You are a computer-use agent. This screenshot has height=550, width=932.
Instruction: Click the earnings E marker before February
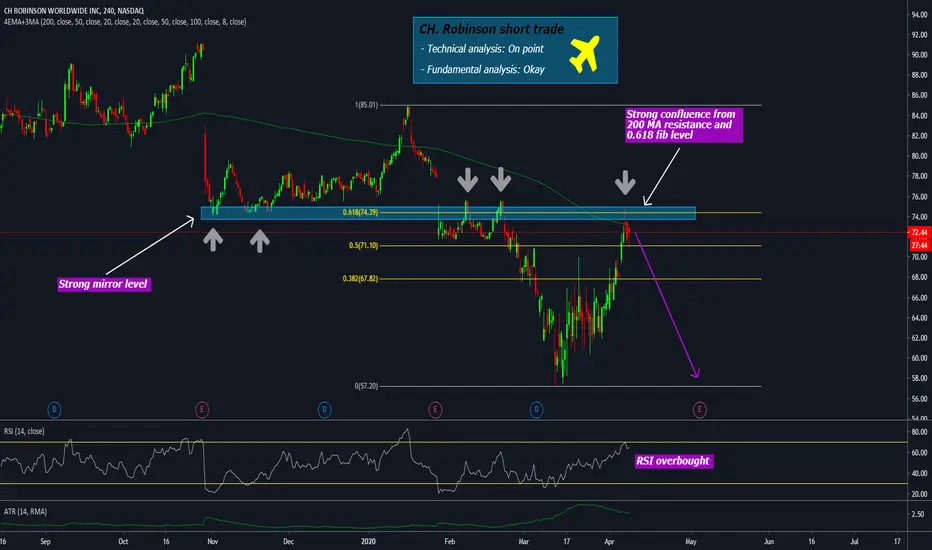435,409
